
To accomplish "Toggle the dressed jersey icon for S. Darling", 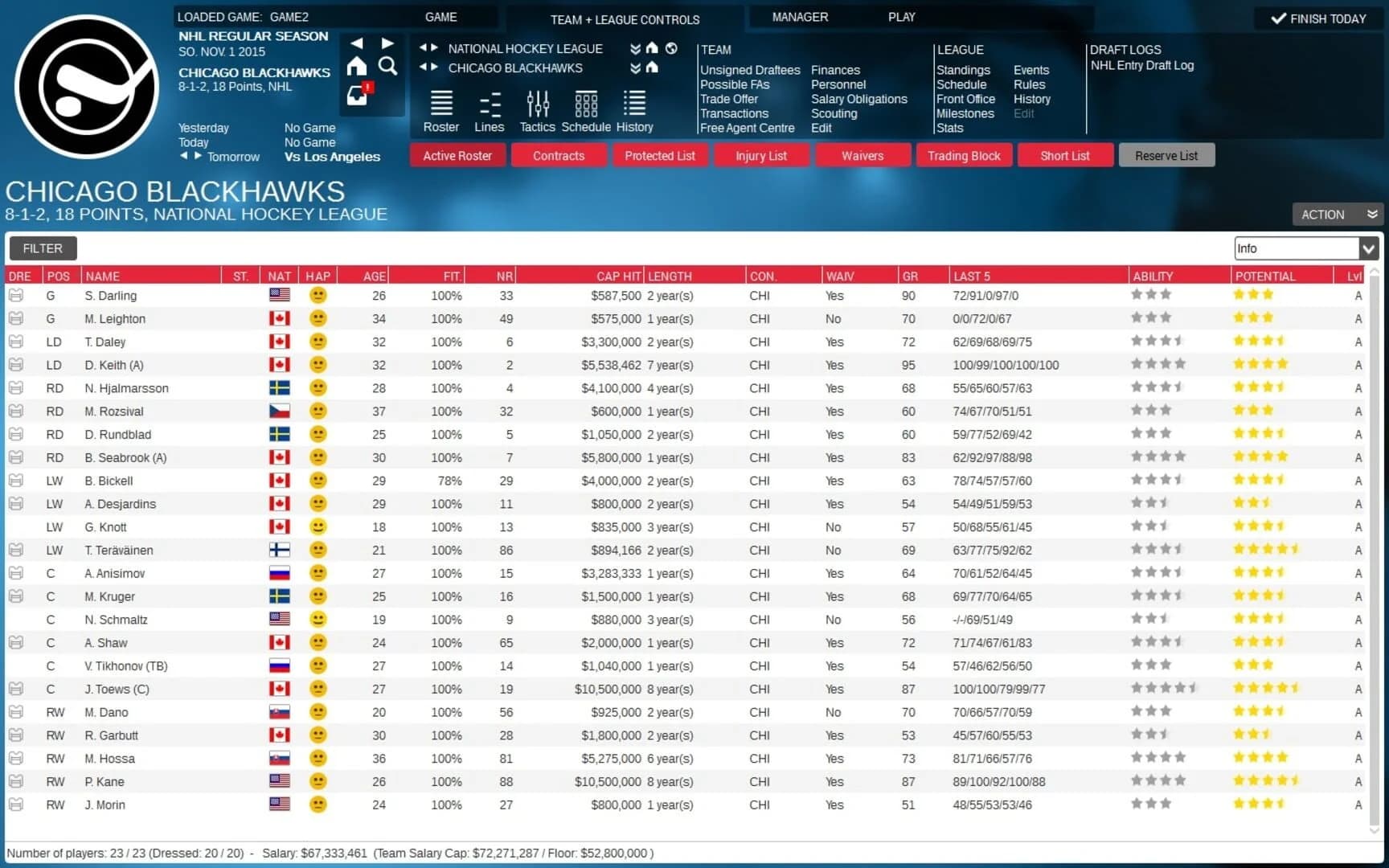I will (17, 296).
